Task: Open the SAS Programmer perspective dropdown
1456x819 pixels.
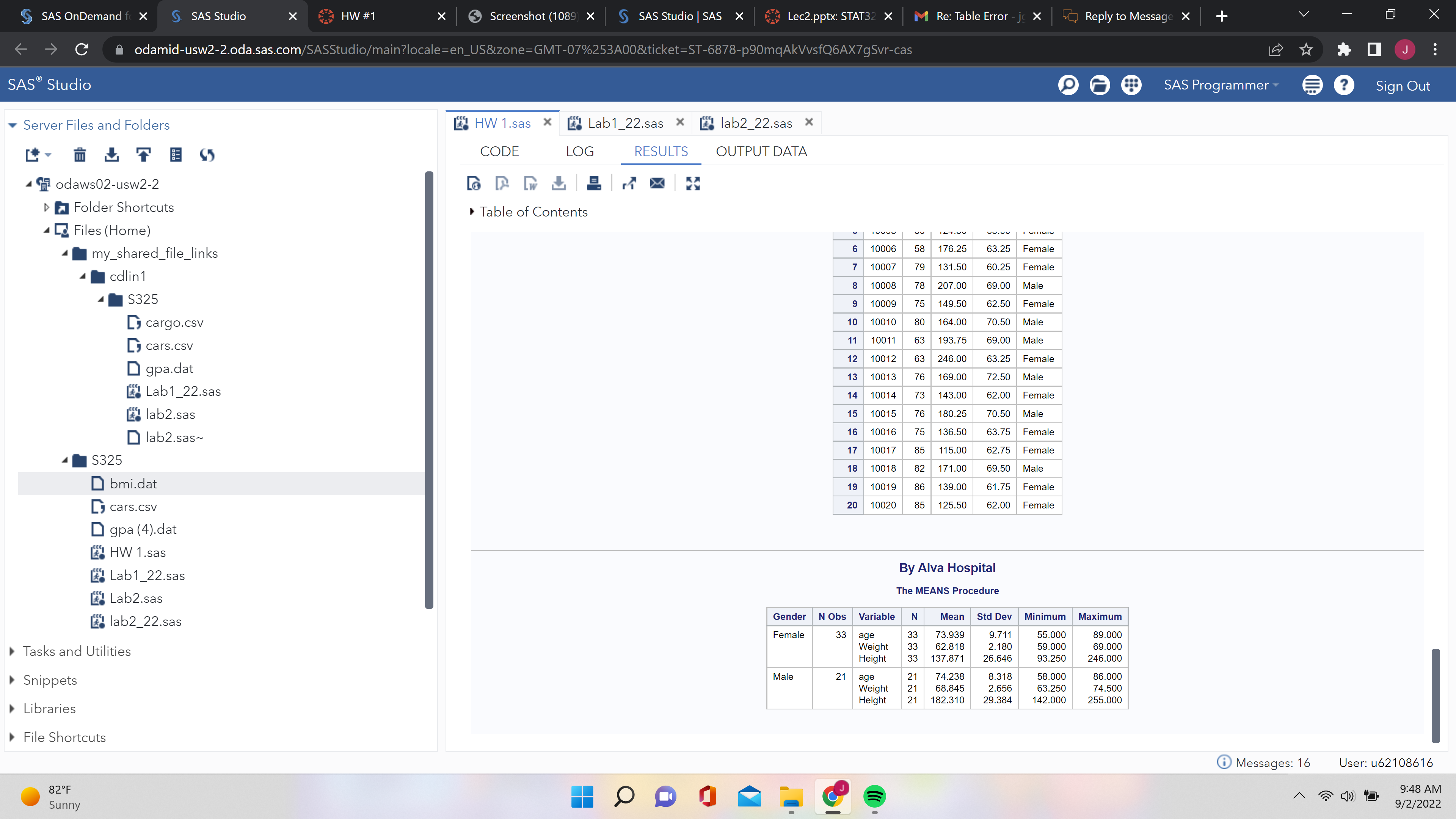Action: pyautogui.click(x=1221, y=85)
